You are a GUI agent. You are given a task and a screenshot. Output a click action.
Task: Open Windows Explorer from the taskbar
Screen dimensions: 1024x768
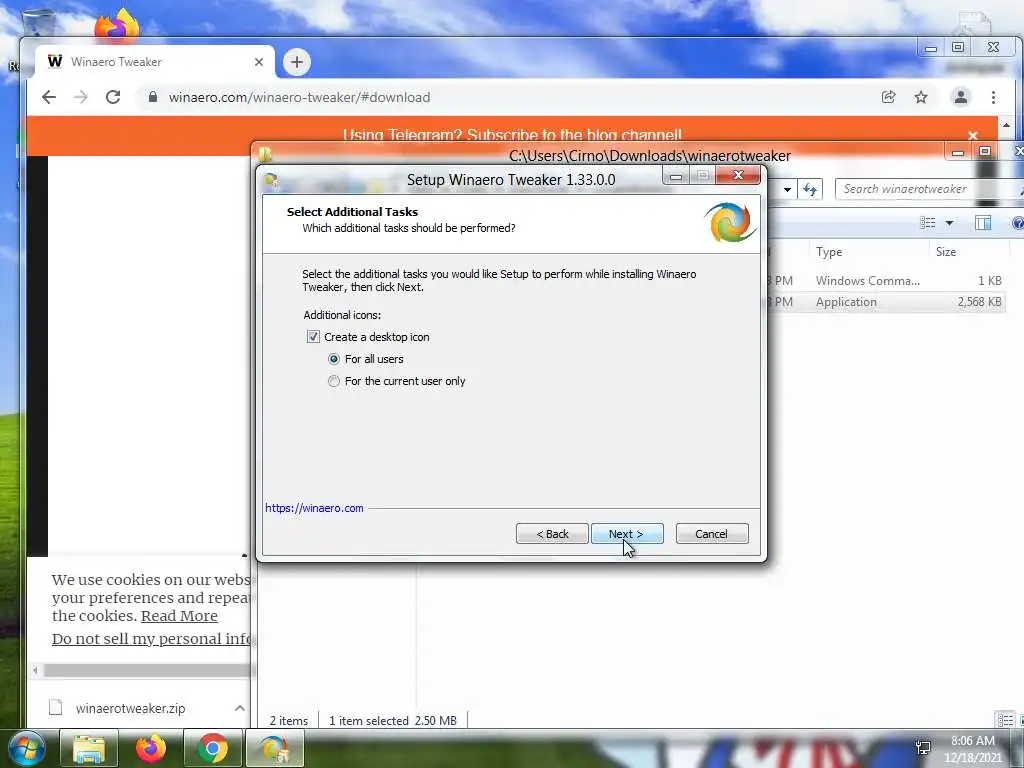[89, 748]
